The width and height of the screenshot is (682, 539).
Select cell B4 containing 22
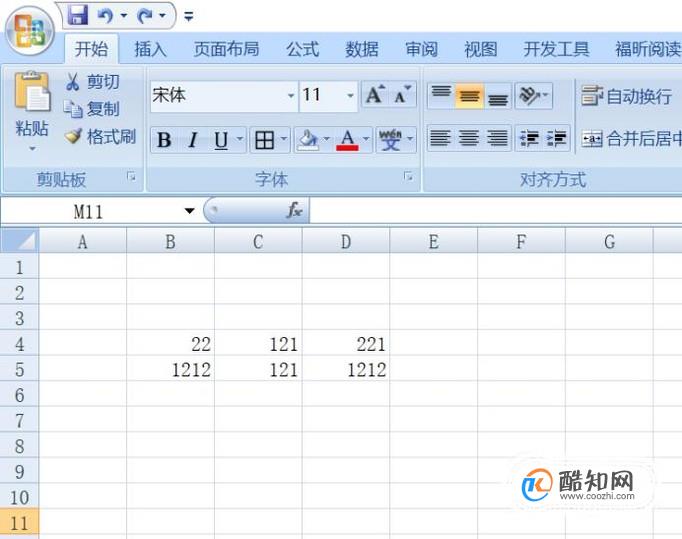coord(170,344)
